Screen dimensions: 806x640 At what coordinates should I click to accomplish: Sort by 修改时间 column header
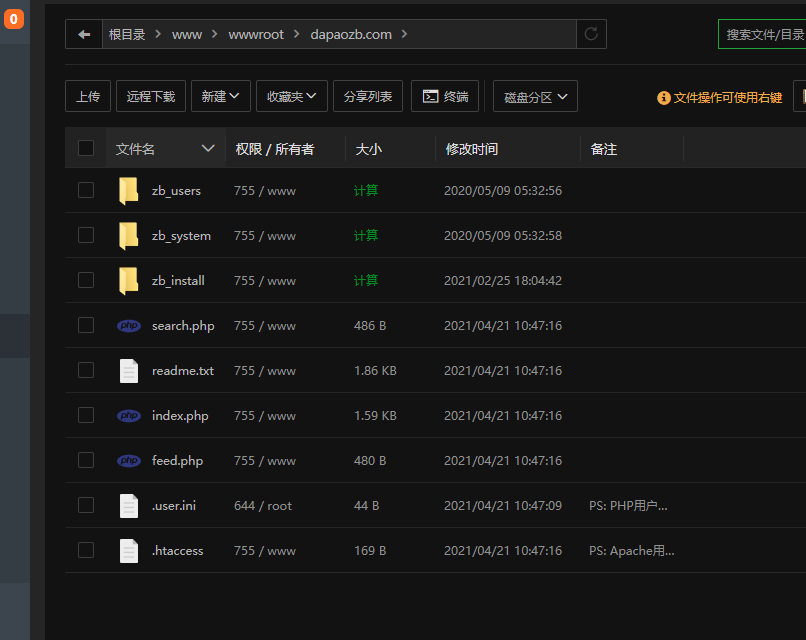471,149
